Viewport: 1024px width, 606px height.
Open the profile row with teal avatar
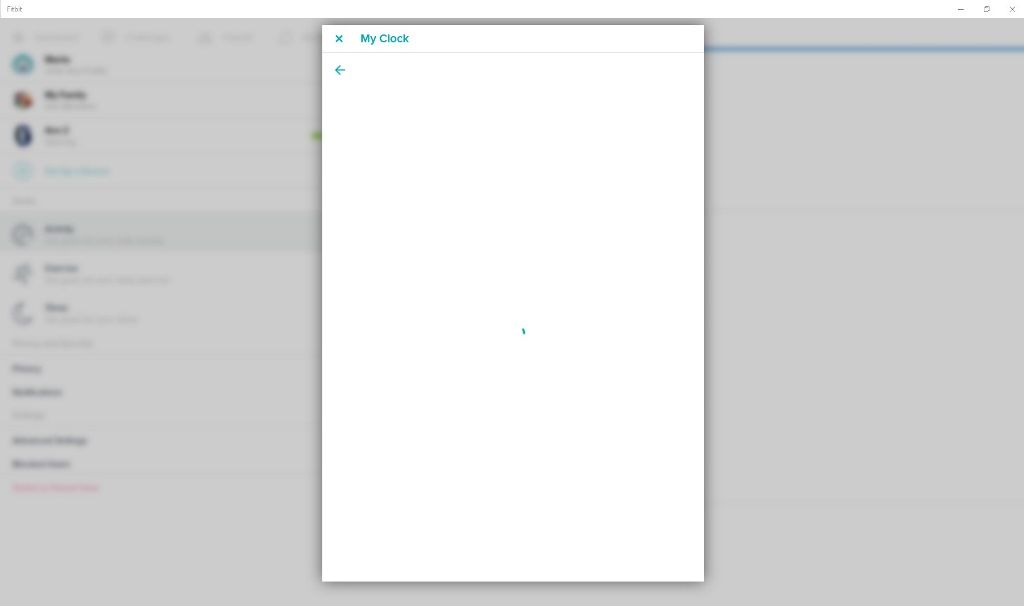(x=23, y=65)
